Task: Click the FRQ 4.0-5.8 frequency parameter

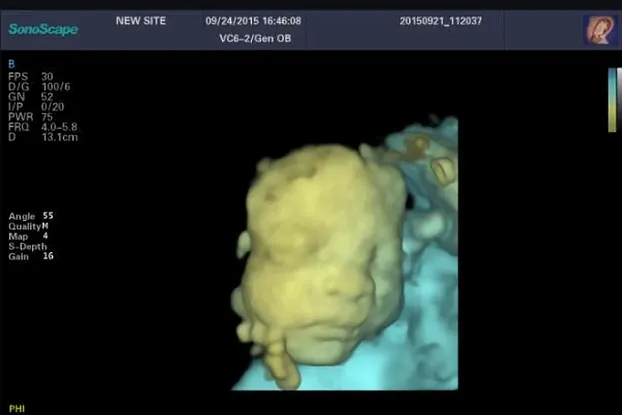Action: (x=42, y=128)
